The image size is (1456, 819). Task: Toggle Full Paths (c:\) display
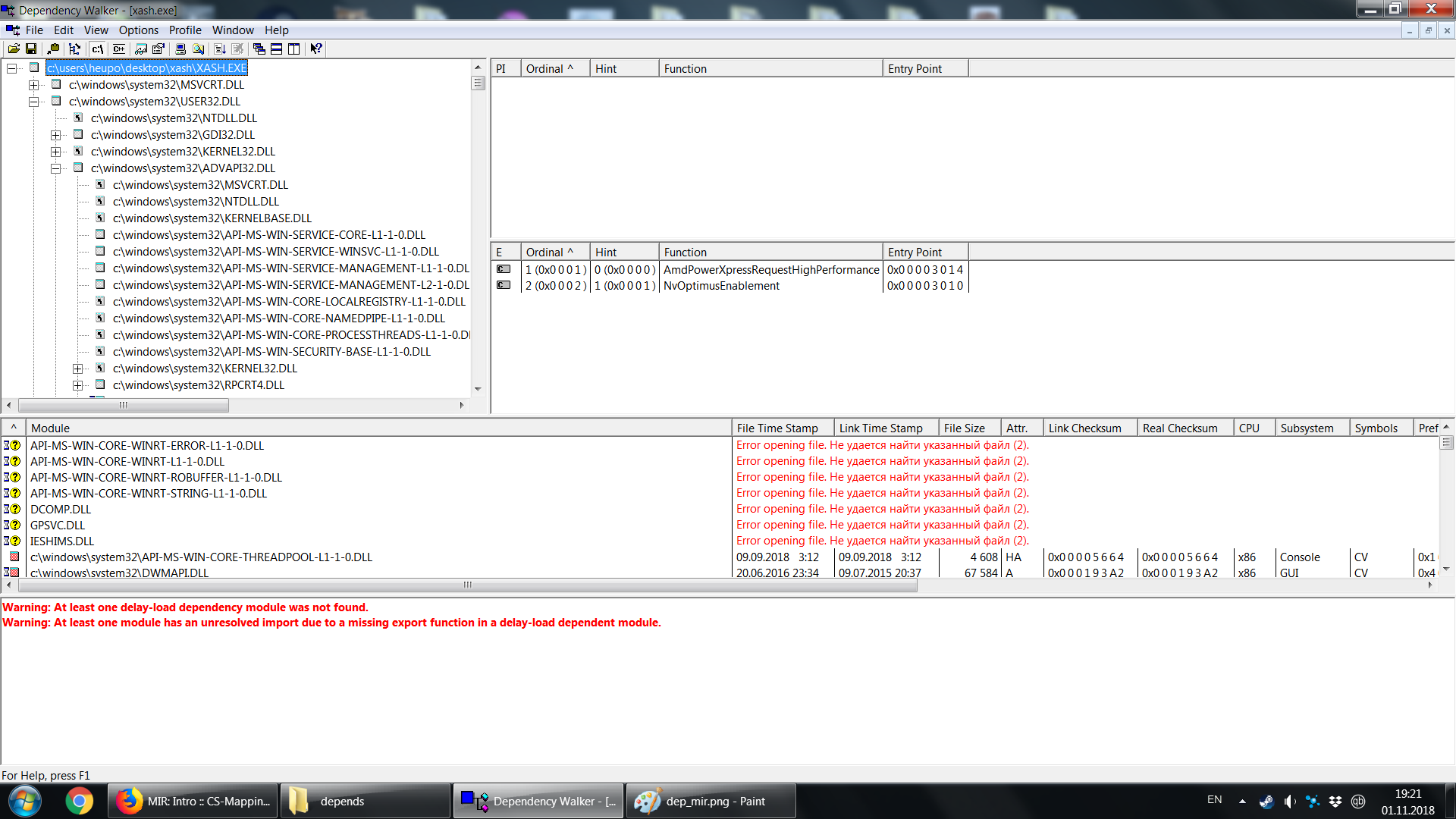coord(97,49)
